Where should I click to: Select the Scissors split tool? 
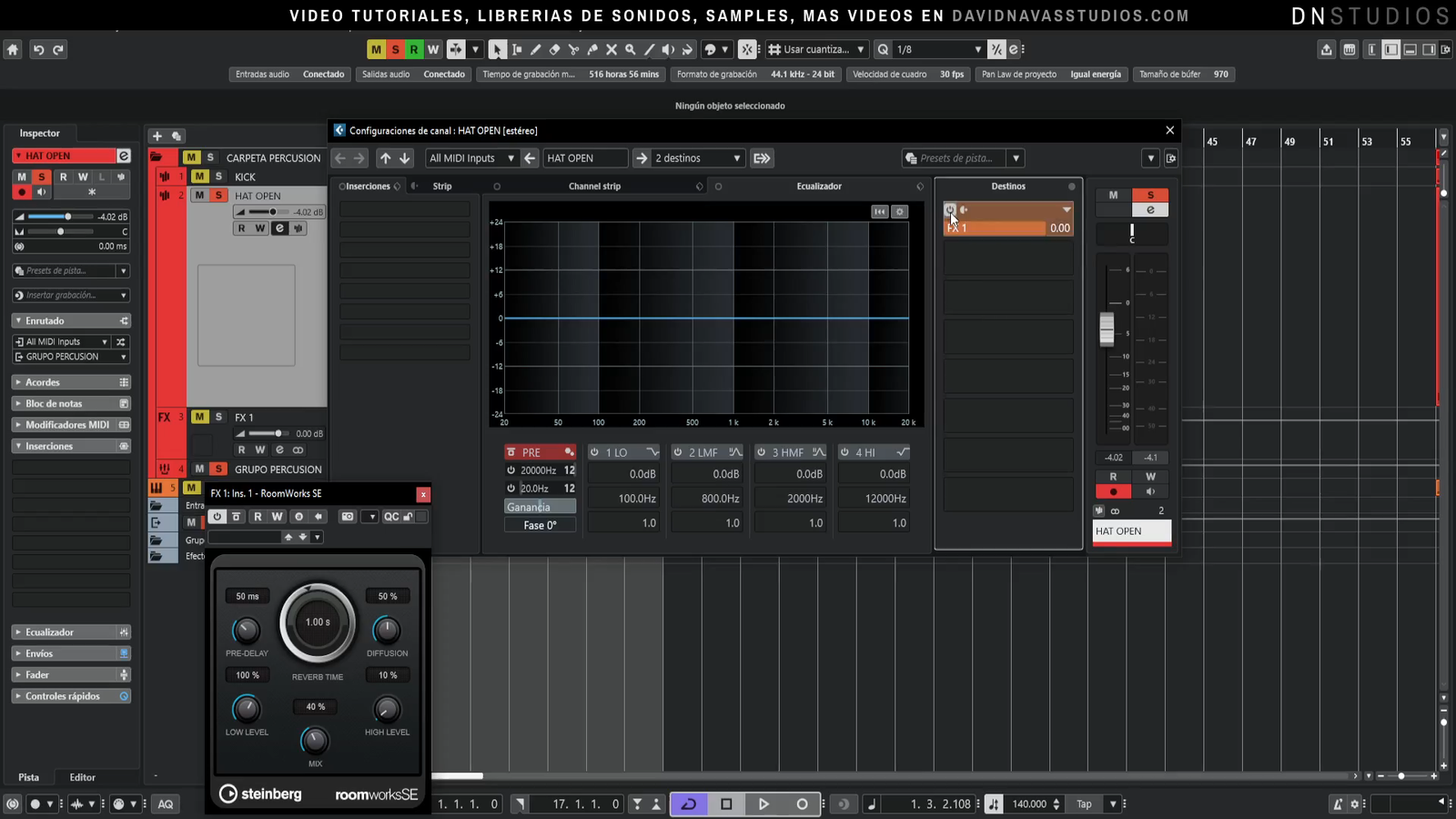pos(573,50)
